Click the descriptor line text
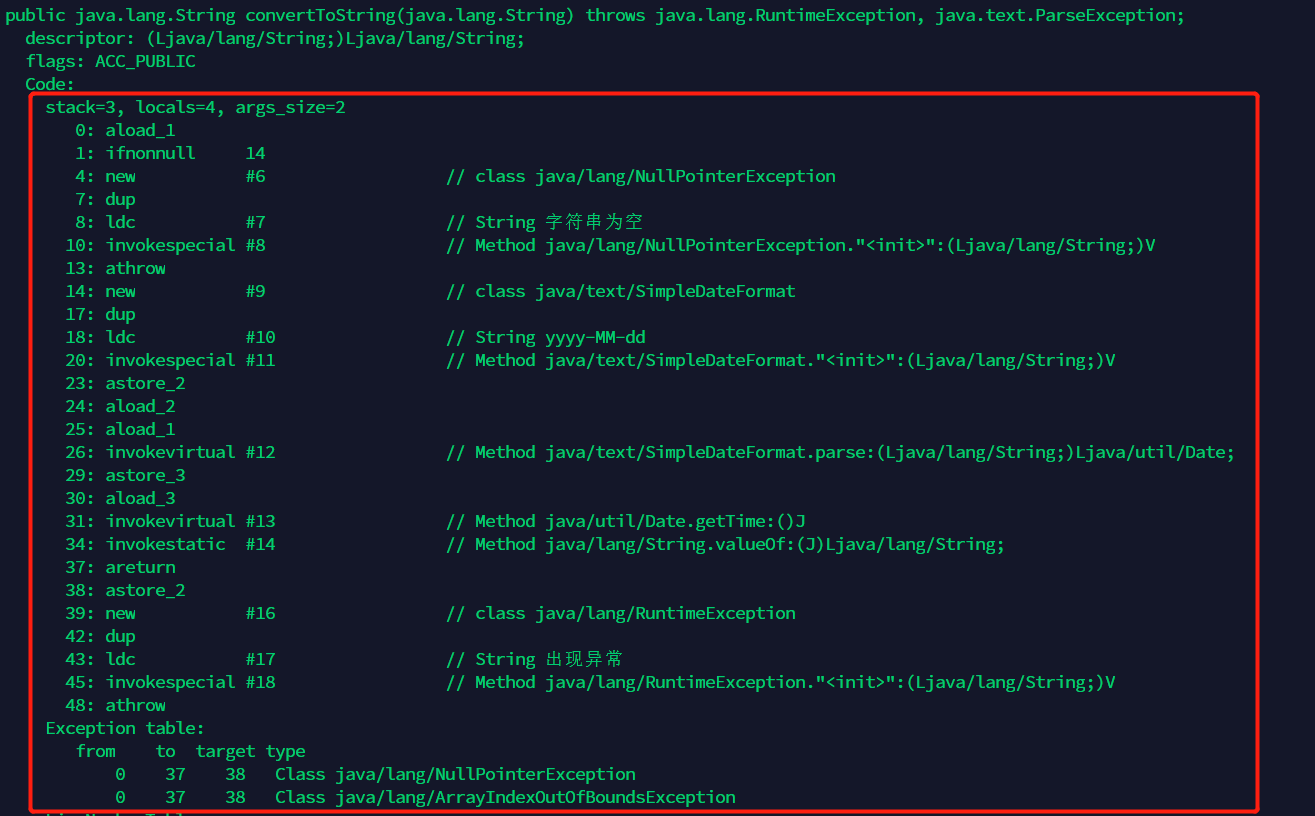Viewport: 1315px width, 816px height. coord(275,38)
